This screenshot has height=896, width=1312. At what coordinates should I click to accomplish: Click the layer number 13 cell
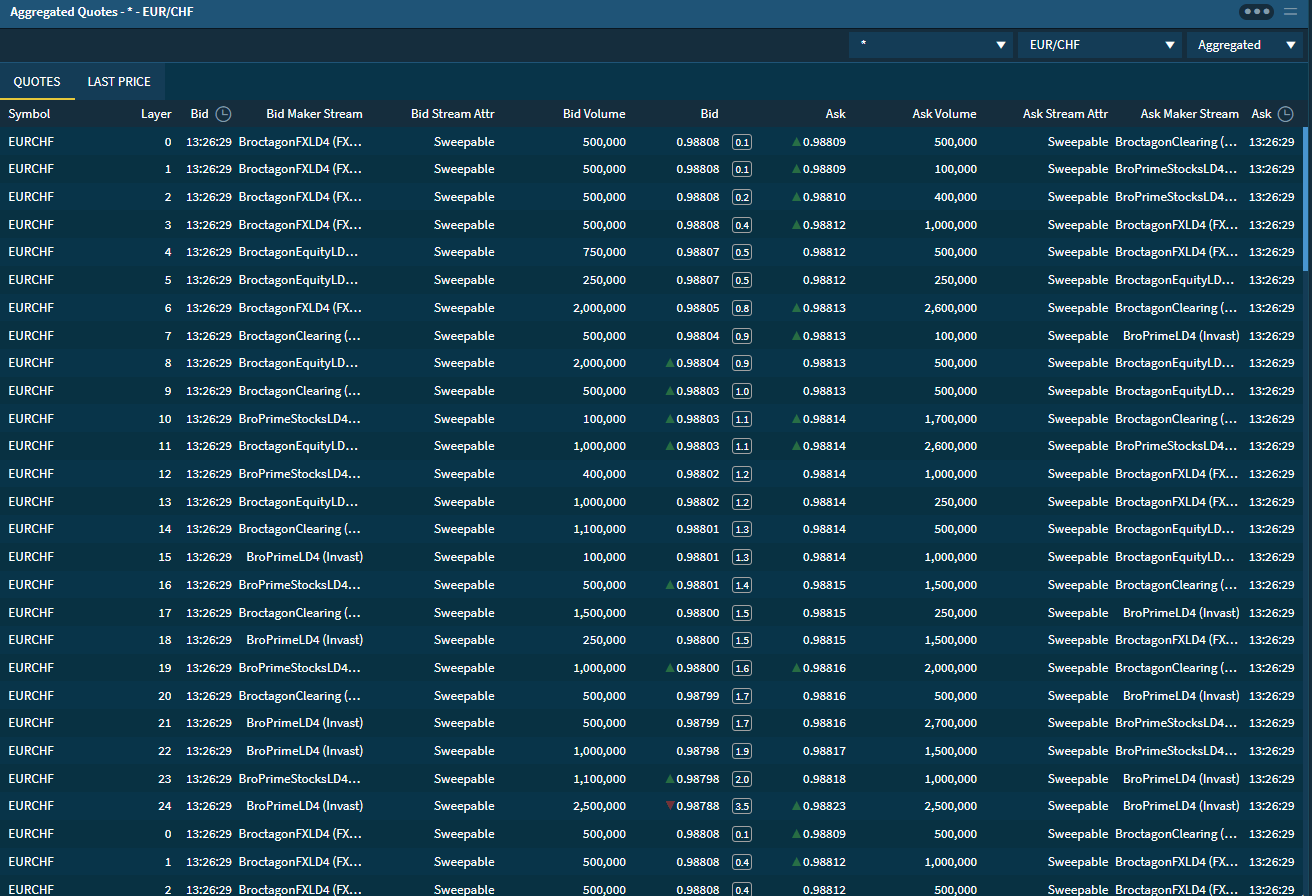(x=165, y=502)
